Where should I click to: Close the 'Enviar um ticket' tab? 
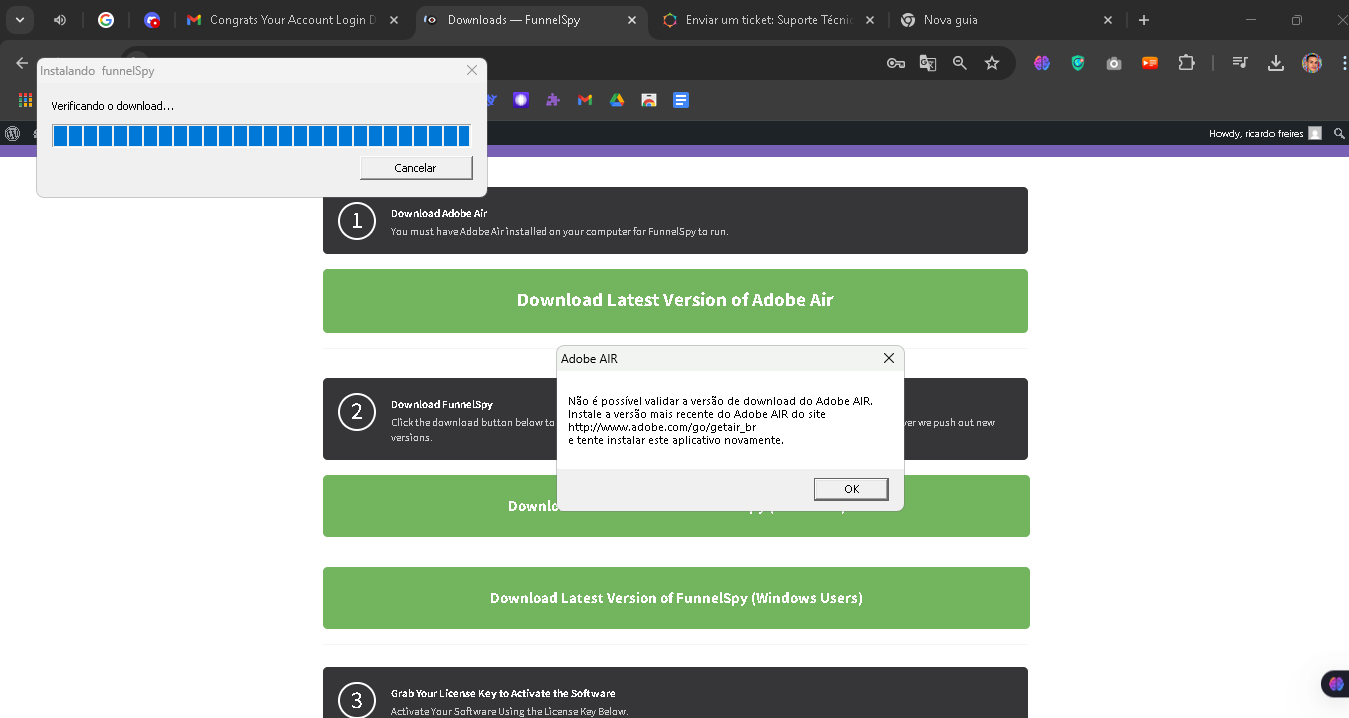[870, 20]
